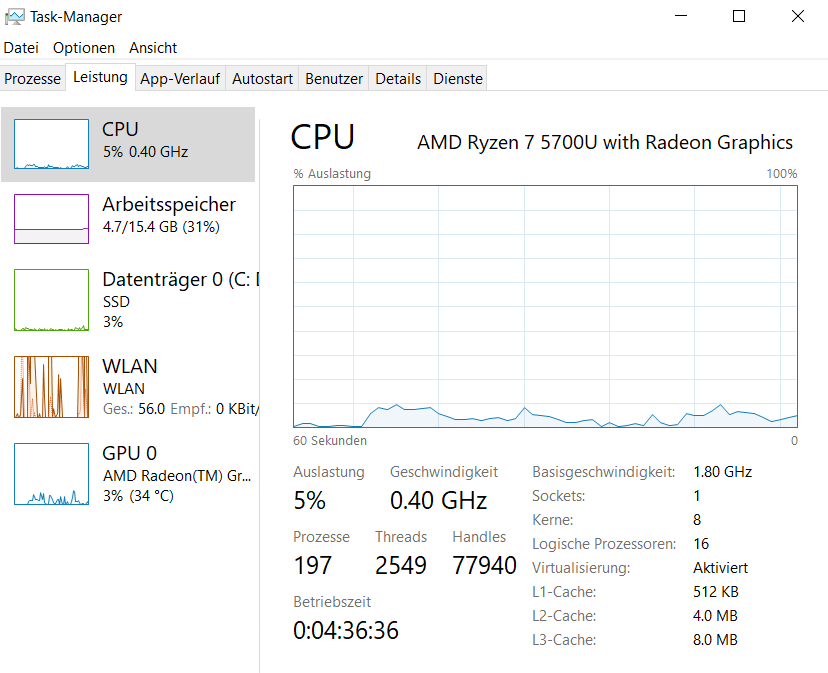The width and height of the screenshot is (828, 673).
Task: Switch to the Details tab
Action: pyautogui.click(x=398, y=79)
